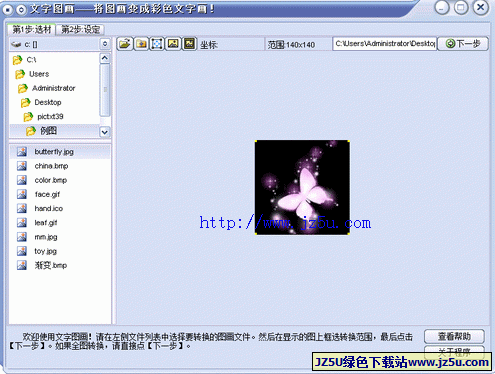Click the hand.ico file icon
Image resolution: width=495 pixels, height=374 pixels.
[22, 208]
